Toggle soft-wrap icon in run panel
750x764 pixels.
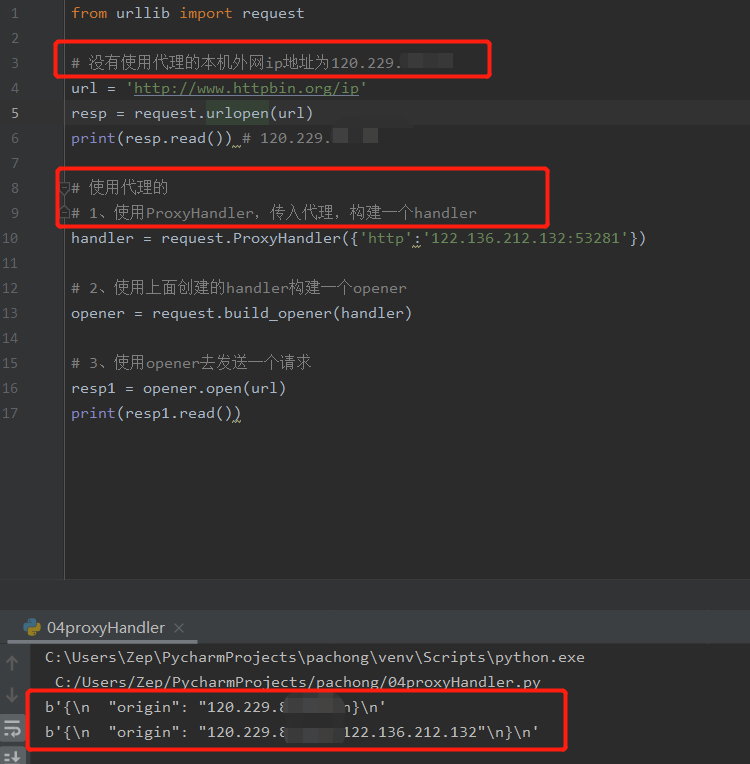12,728
